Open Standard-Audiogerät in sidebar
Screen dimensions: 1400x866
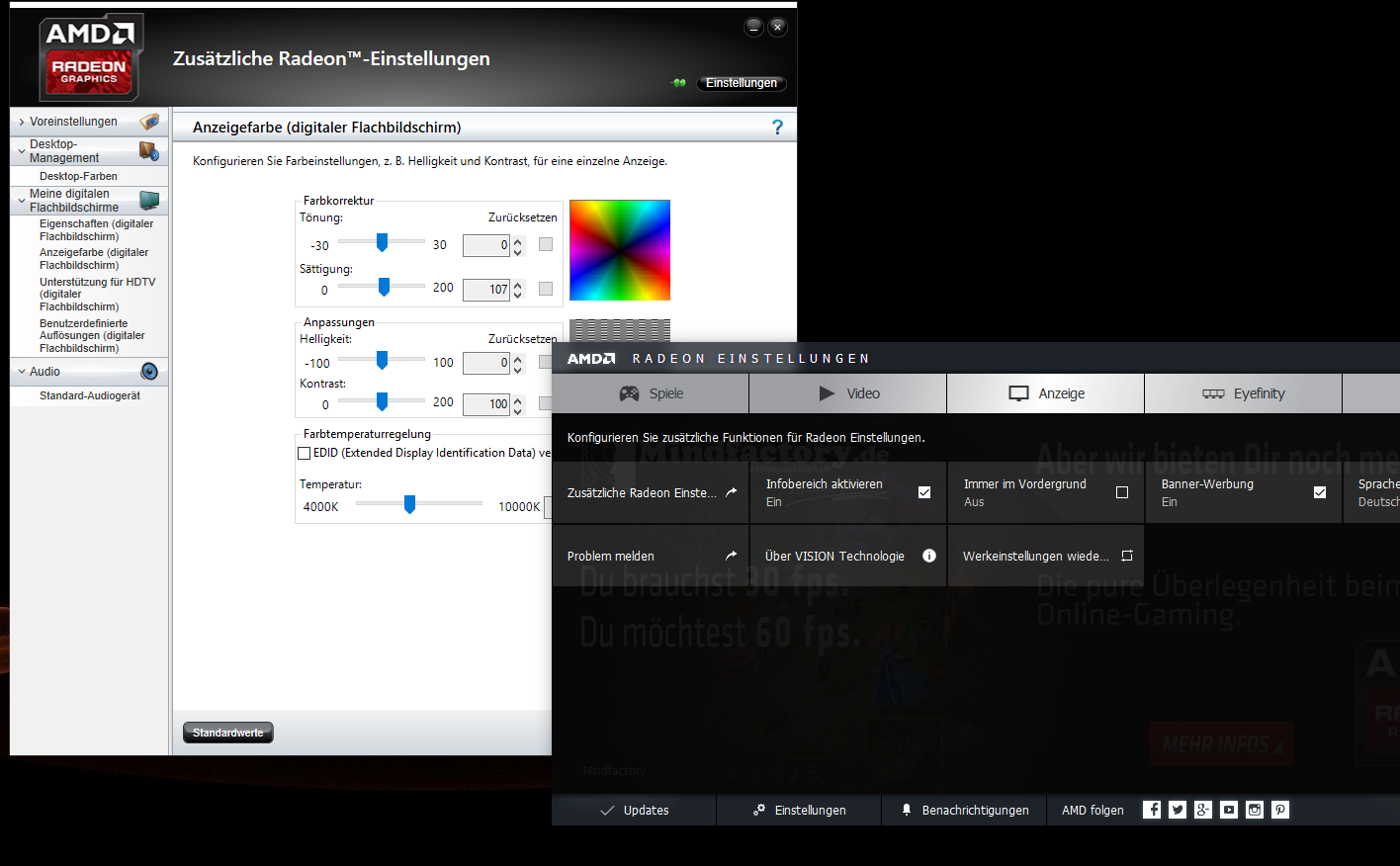(90, 395)
